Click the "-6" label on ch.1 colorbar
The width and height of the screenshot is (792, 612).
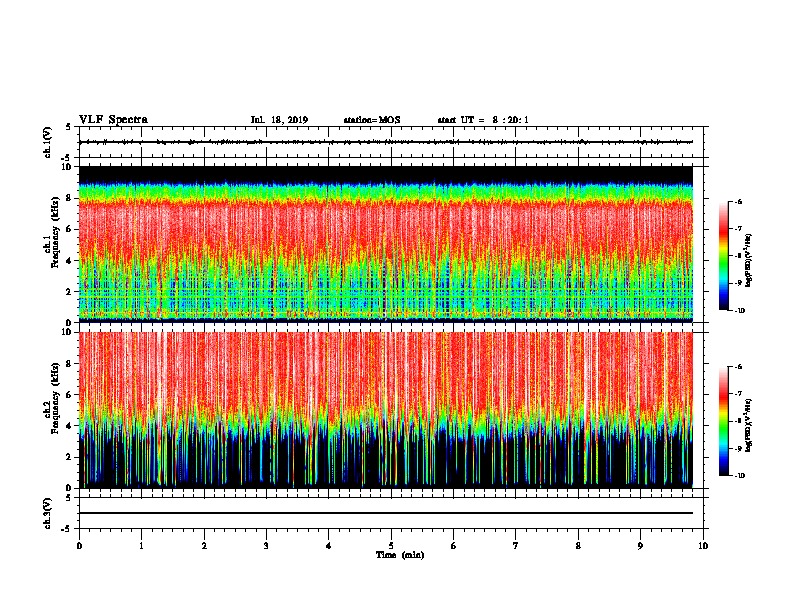pos(738,201)
